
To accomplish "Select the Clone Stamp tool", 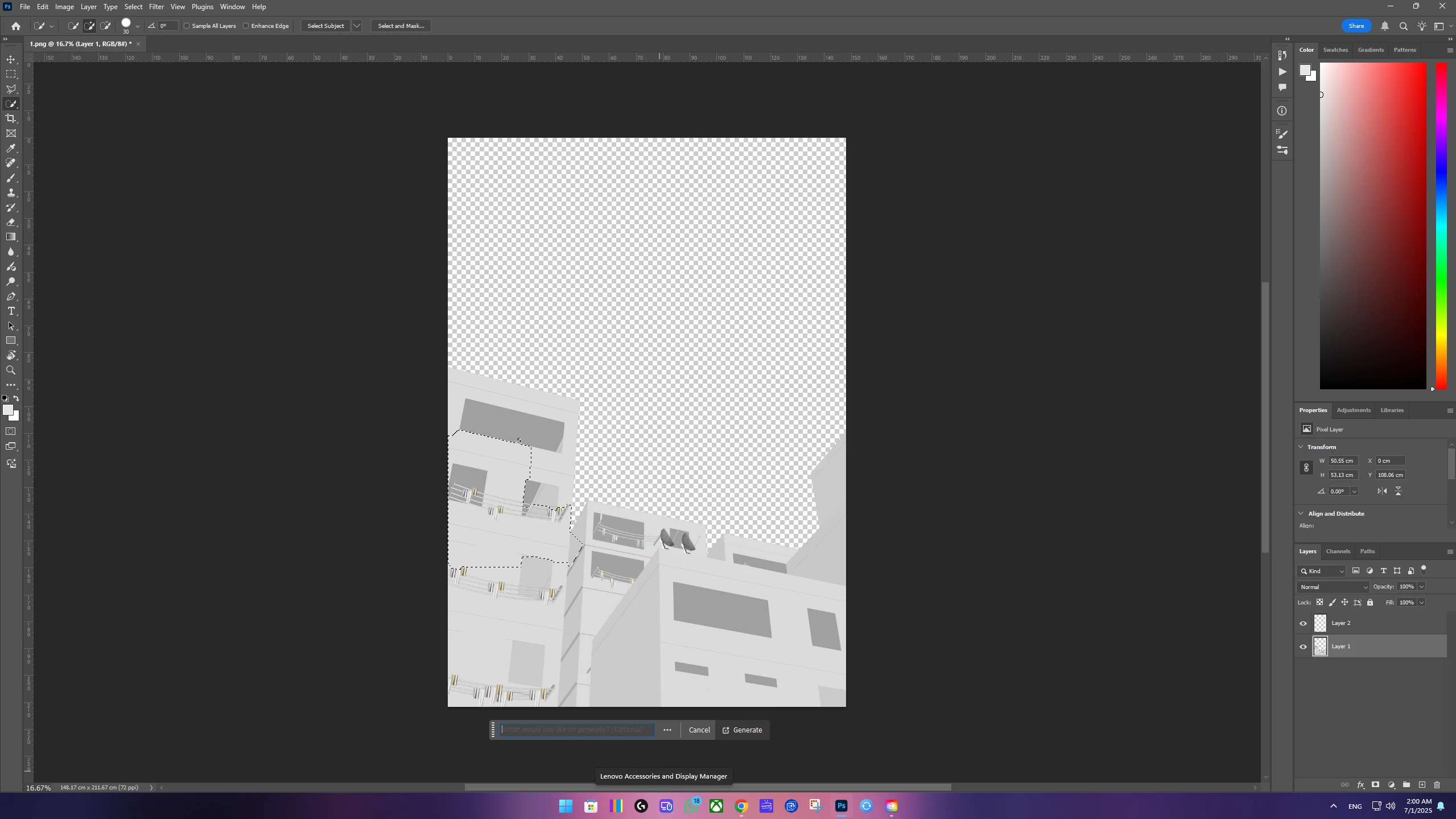I will pos(11,193).
